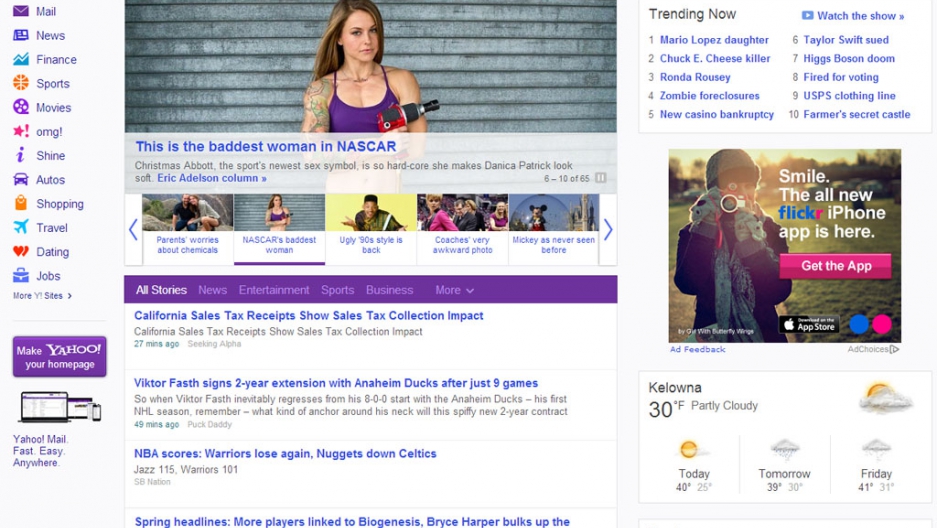Open the Yahoo! Mail Fast Easy Anywhere promo text
The width and height of the screenshot is (937, 528).
(39, 451)
